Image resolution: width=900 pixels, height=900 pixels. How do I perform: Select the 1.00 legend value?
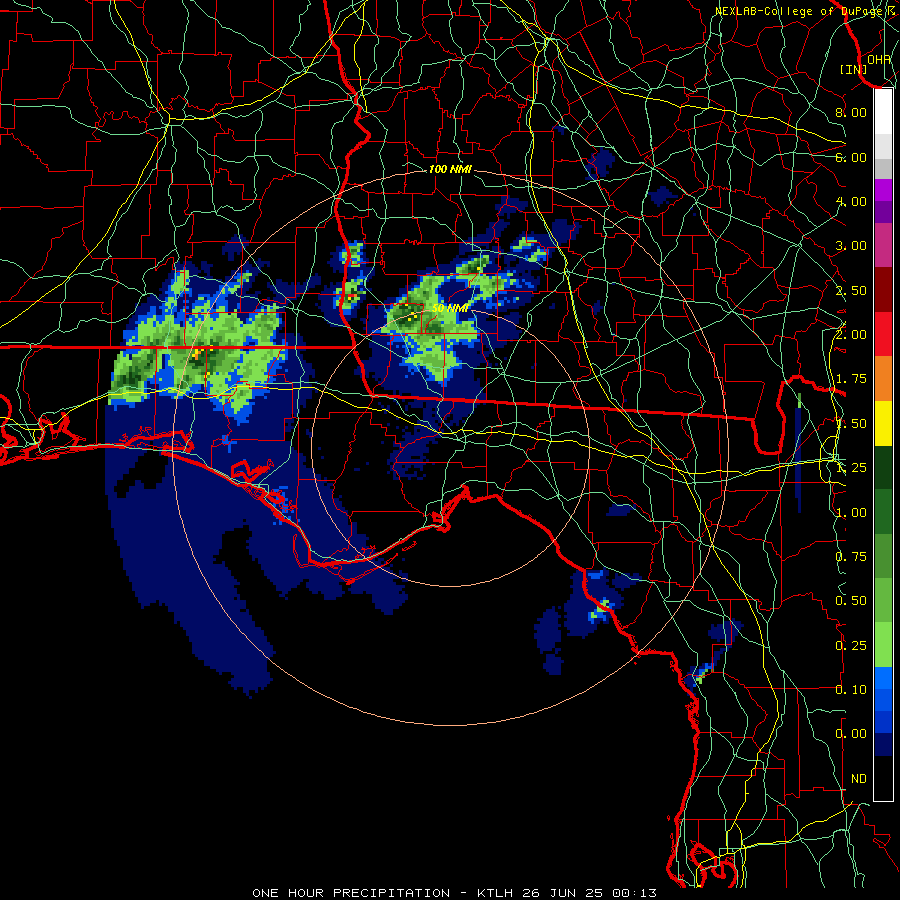[851, 513]
